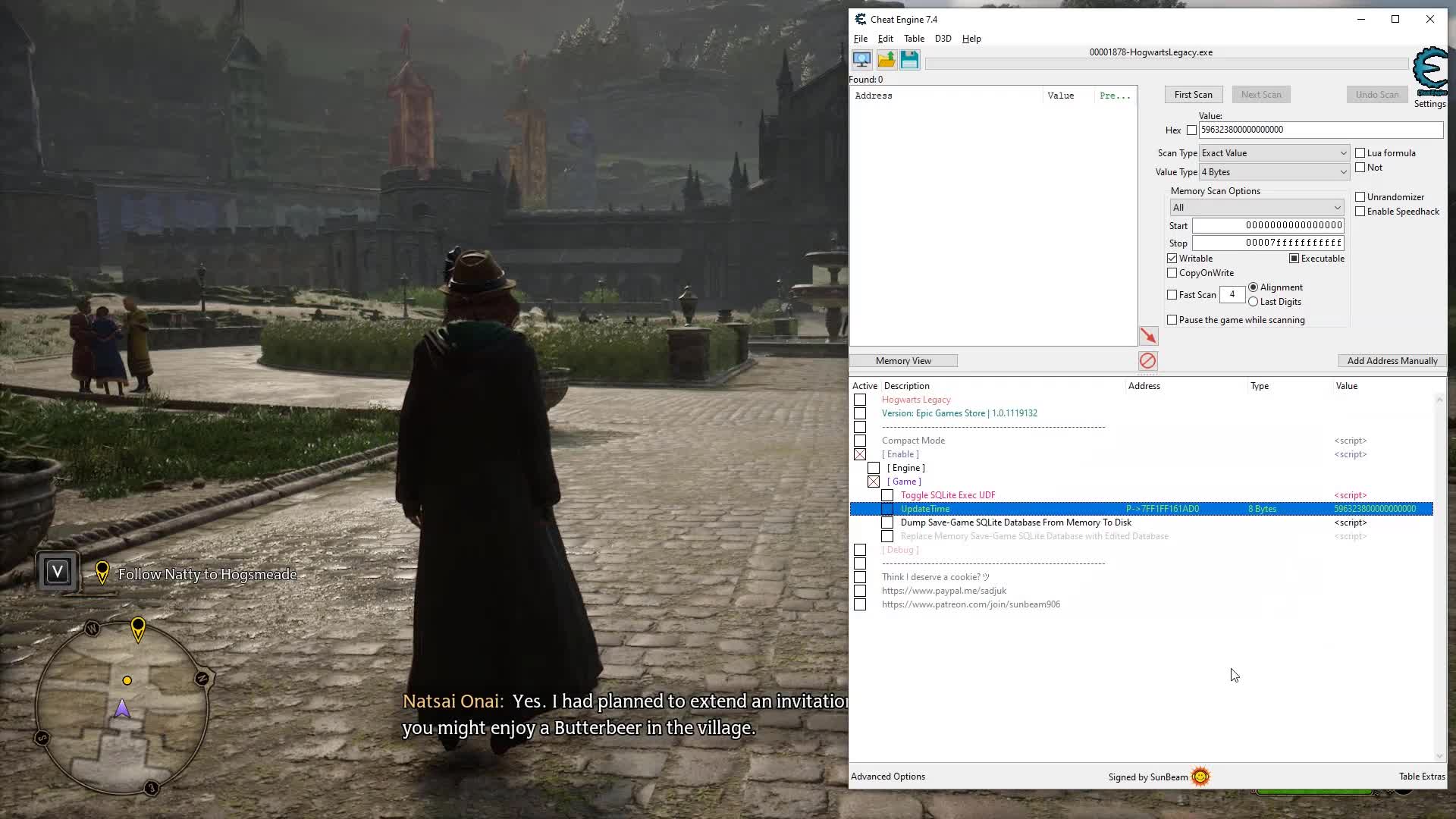Toggle the Writable checkbox

pos(1173,258)
